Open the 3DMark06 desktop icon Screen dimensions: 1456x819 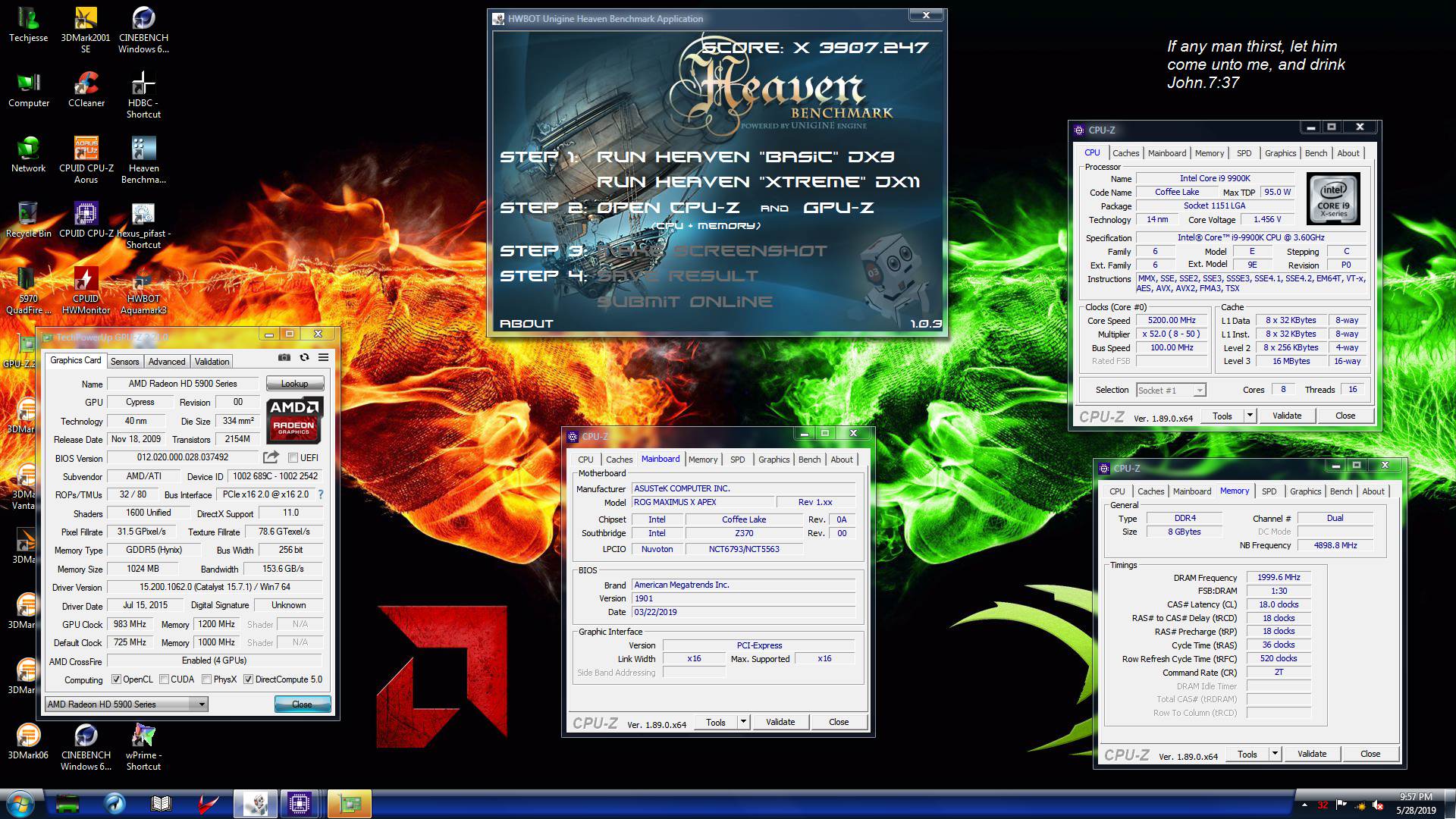coord(28,741)
